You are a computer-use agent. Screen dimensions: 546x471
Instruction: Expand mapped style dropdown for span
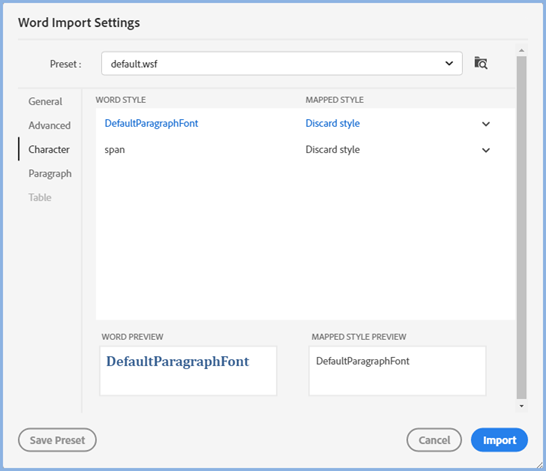(x=486, y=150)
